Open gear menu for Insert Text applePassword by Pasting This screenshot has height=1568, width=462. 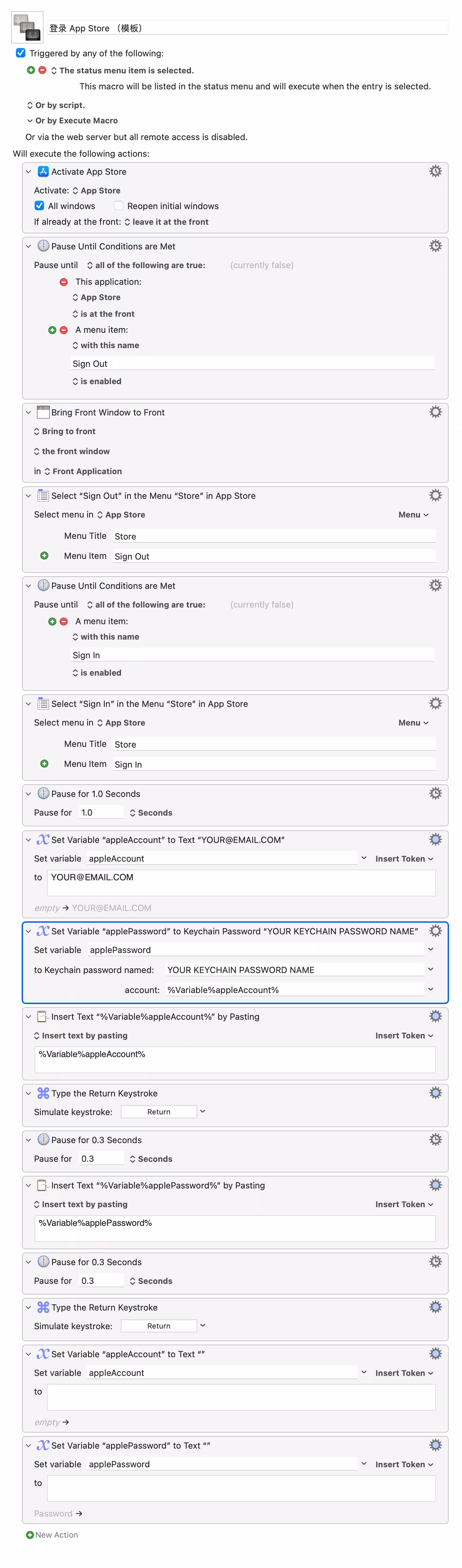pos(435,1185)
